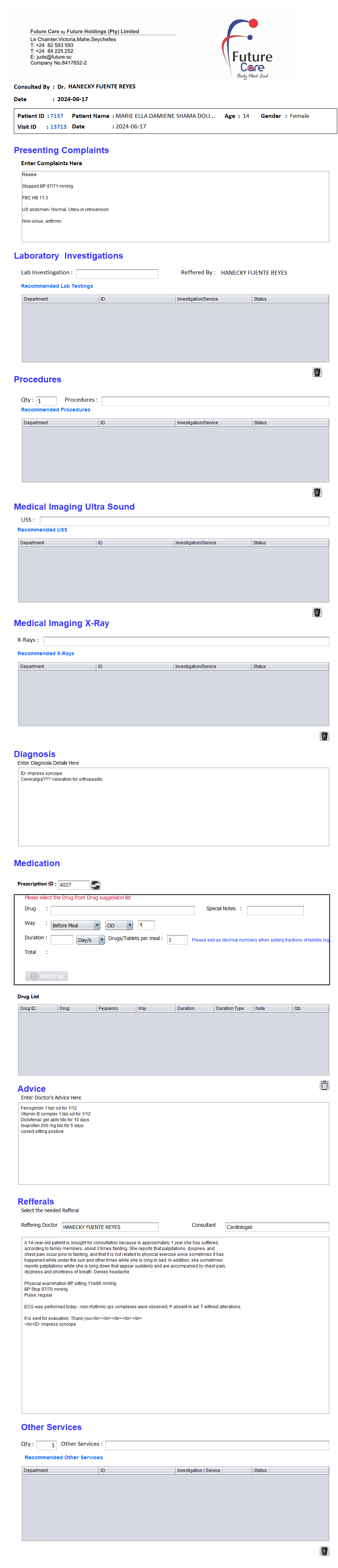This screenshot has width=338, height=1568.
Task: Click delete icon under X-Ray table
Action: (x=324, y=735)
